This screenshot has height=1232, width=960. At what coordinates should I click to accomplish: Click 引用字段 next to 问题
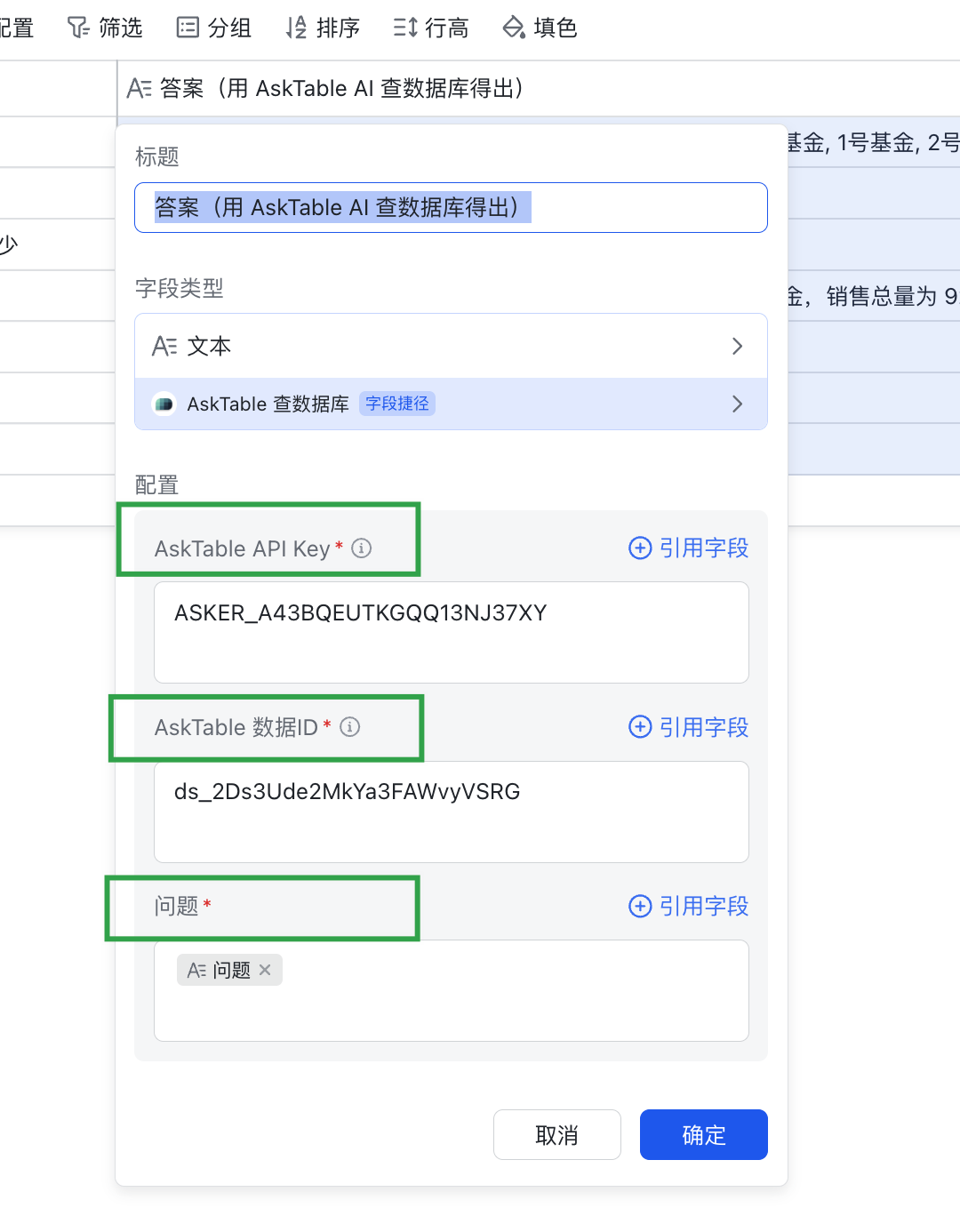tap(689, 906)
